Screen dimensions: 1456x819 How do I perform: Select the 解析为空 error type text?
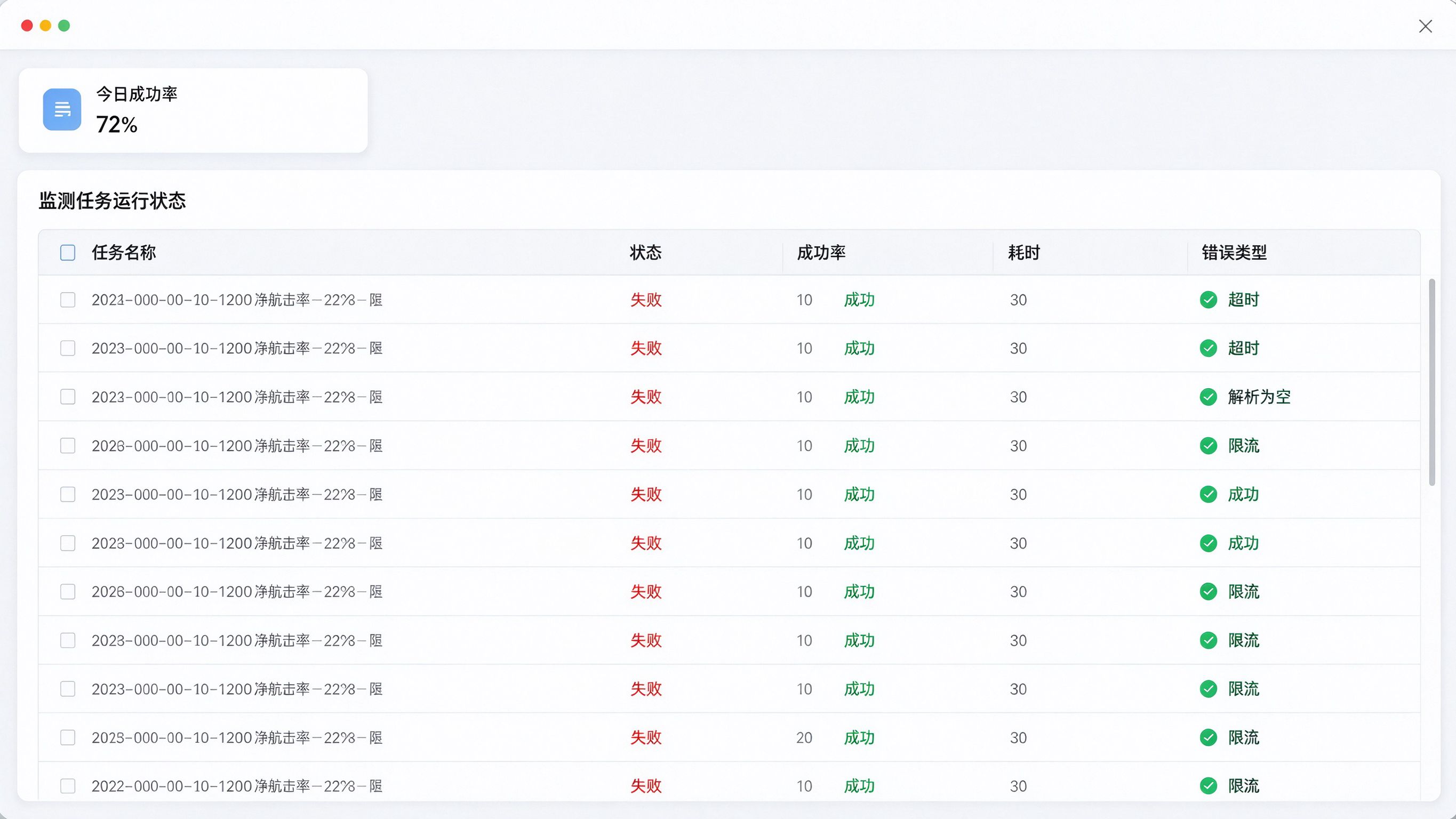1259,397
